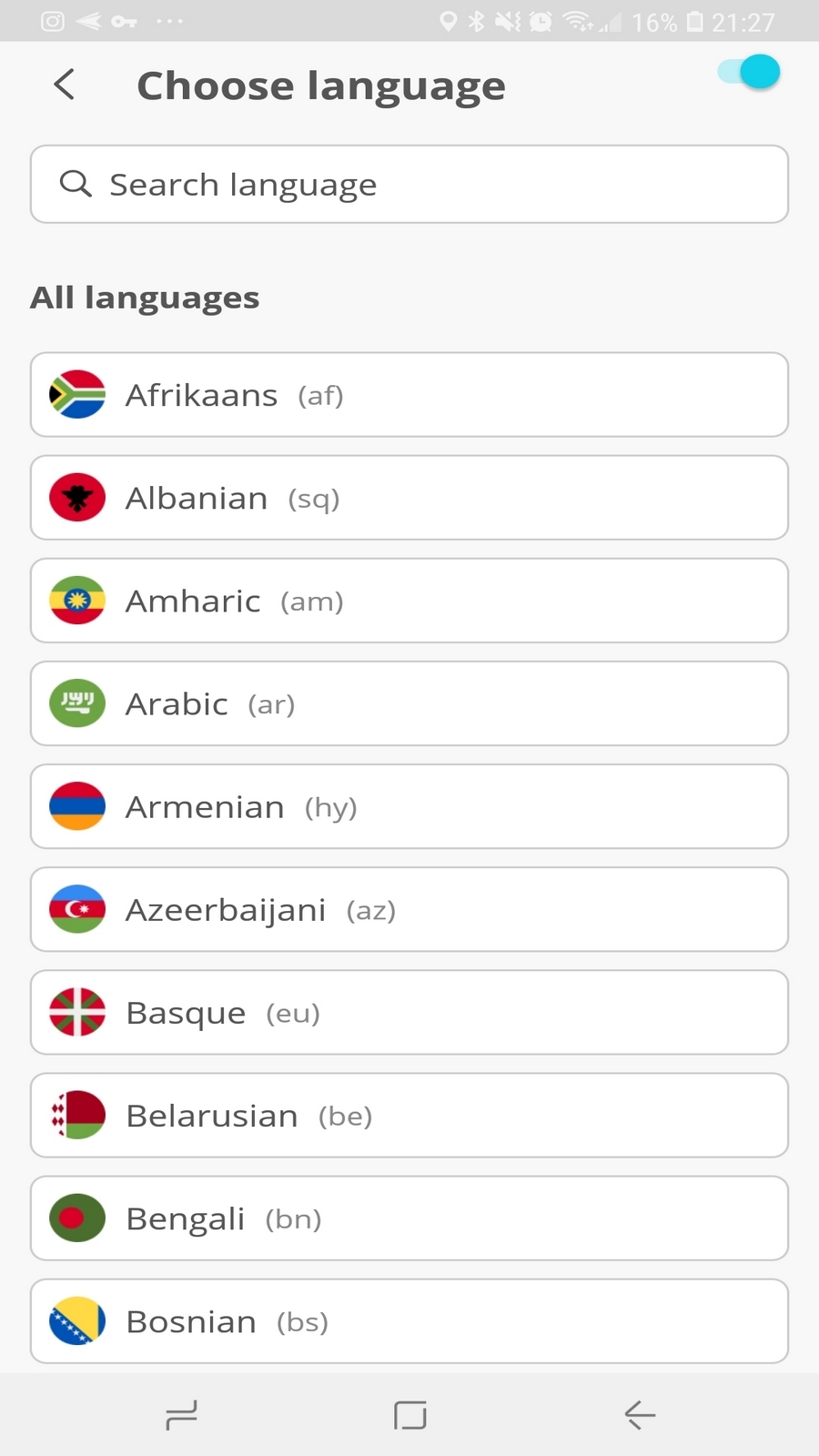Toggle the cyan switch at top right
Viewport: 819px width, 1456px height.
point(749,72)
